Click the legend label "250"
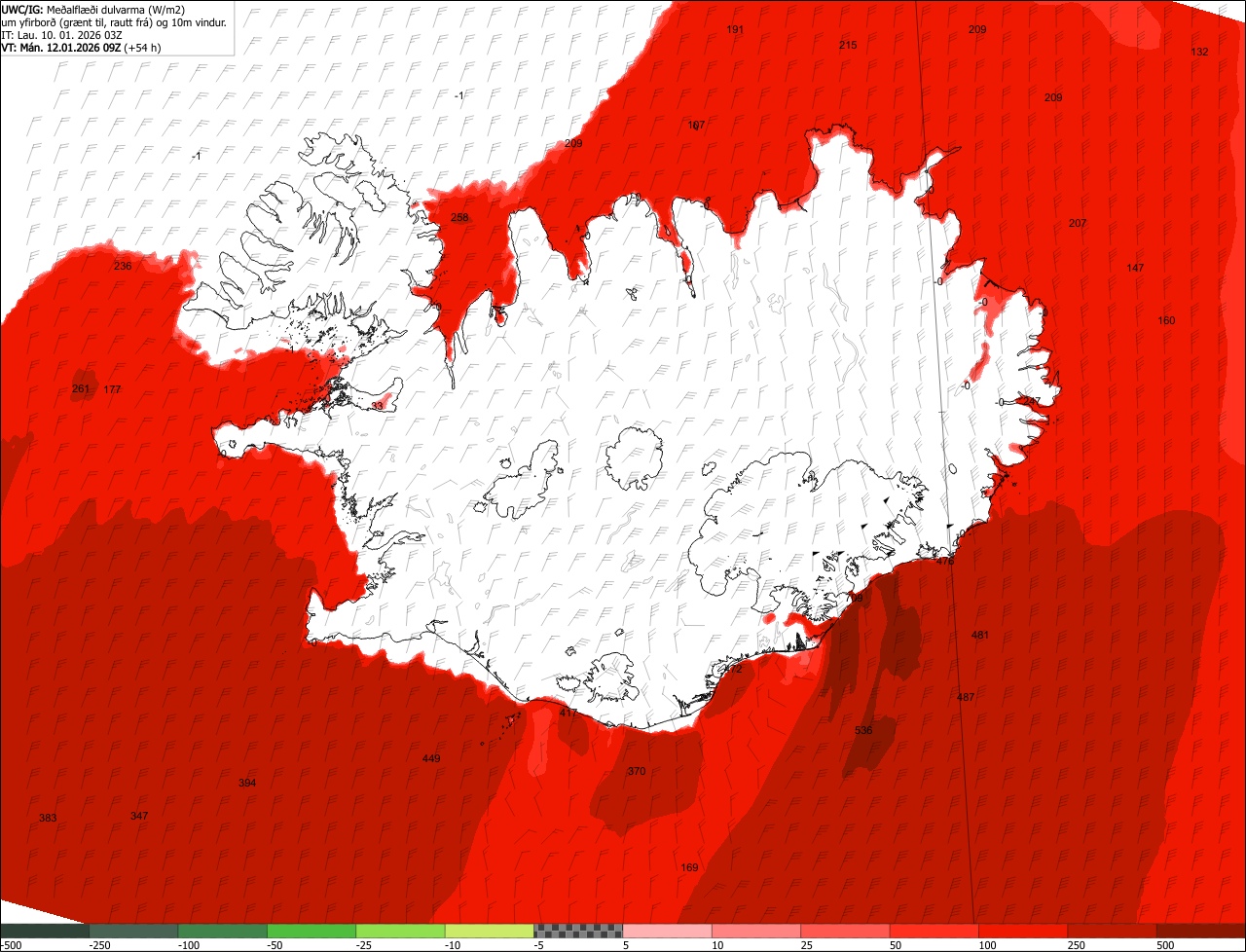The width and height of the screenshot is (1246, 952). [x=1077, y=945]
